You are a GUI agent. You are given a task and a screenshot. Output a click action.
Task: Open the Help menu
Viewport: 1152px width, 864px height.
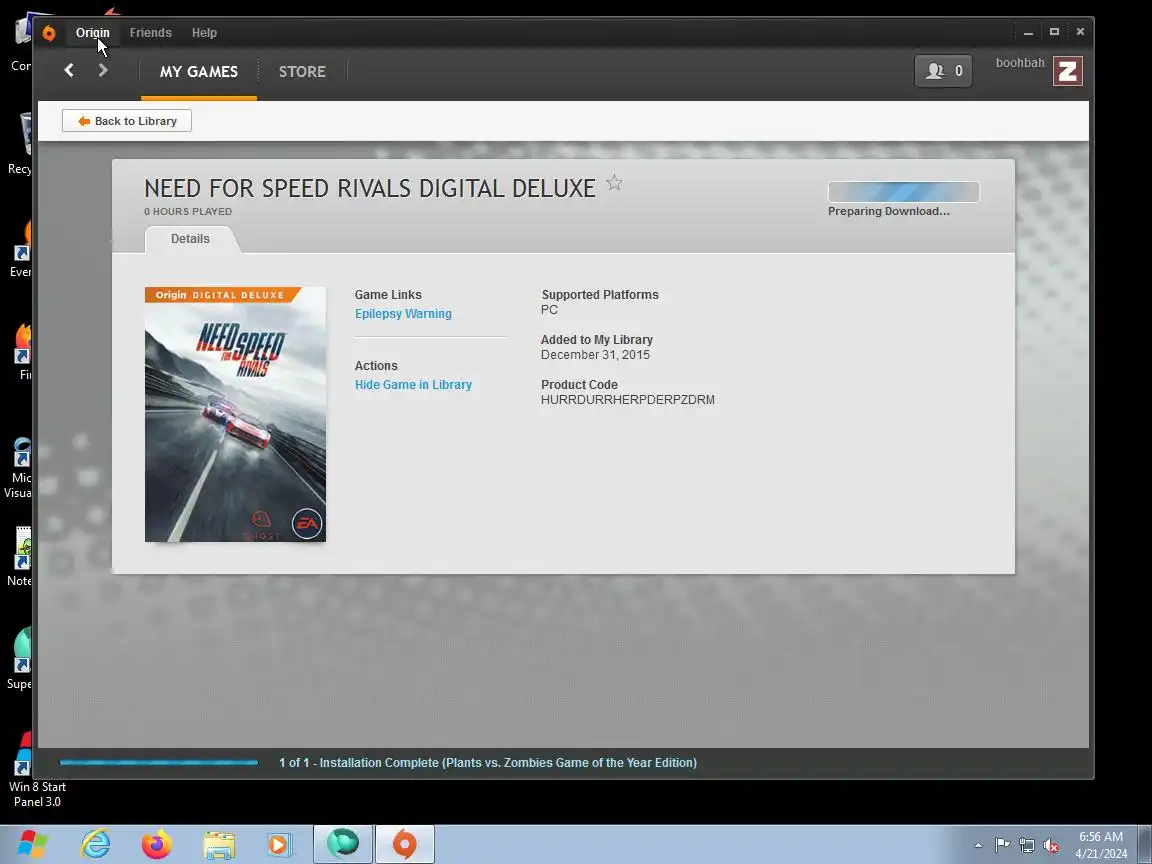pos(204,33)
